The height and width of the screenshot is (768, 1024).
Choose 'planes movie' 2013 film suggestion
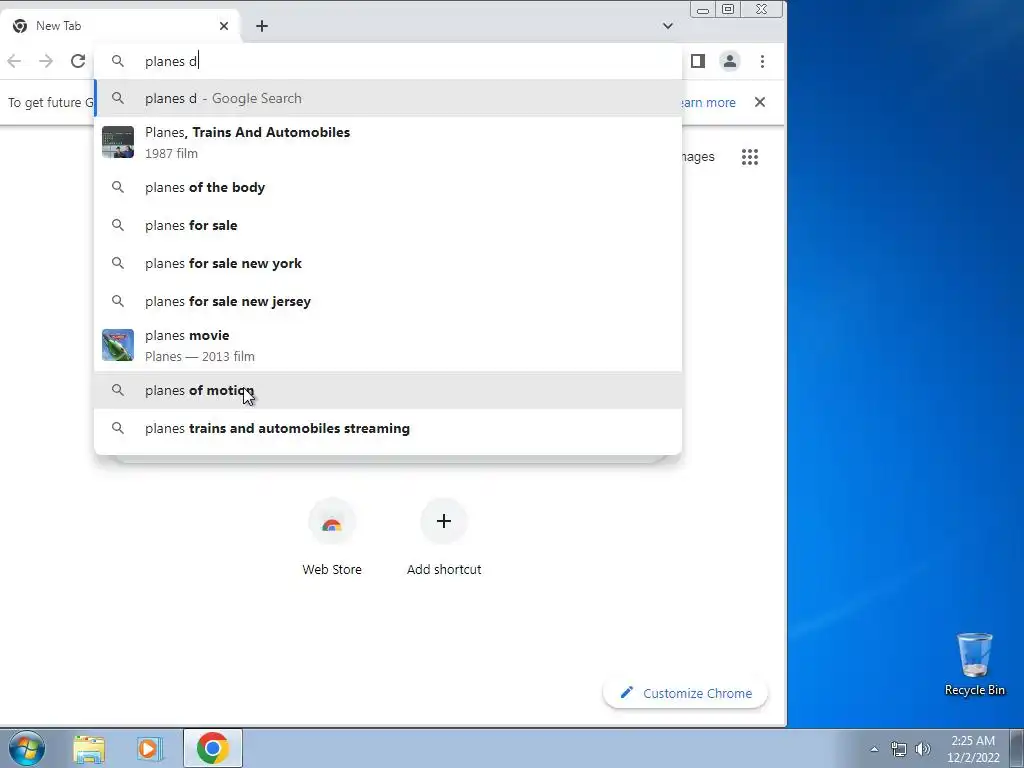click(x=388, y=345)
